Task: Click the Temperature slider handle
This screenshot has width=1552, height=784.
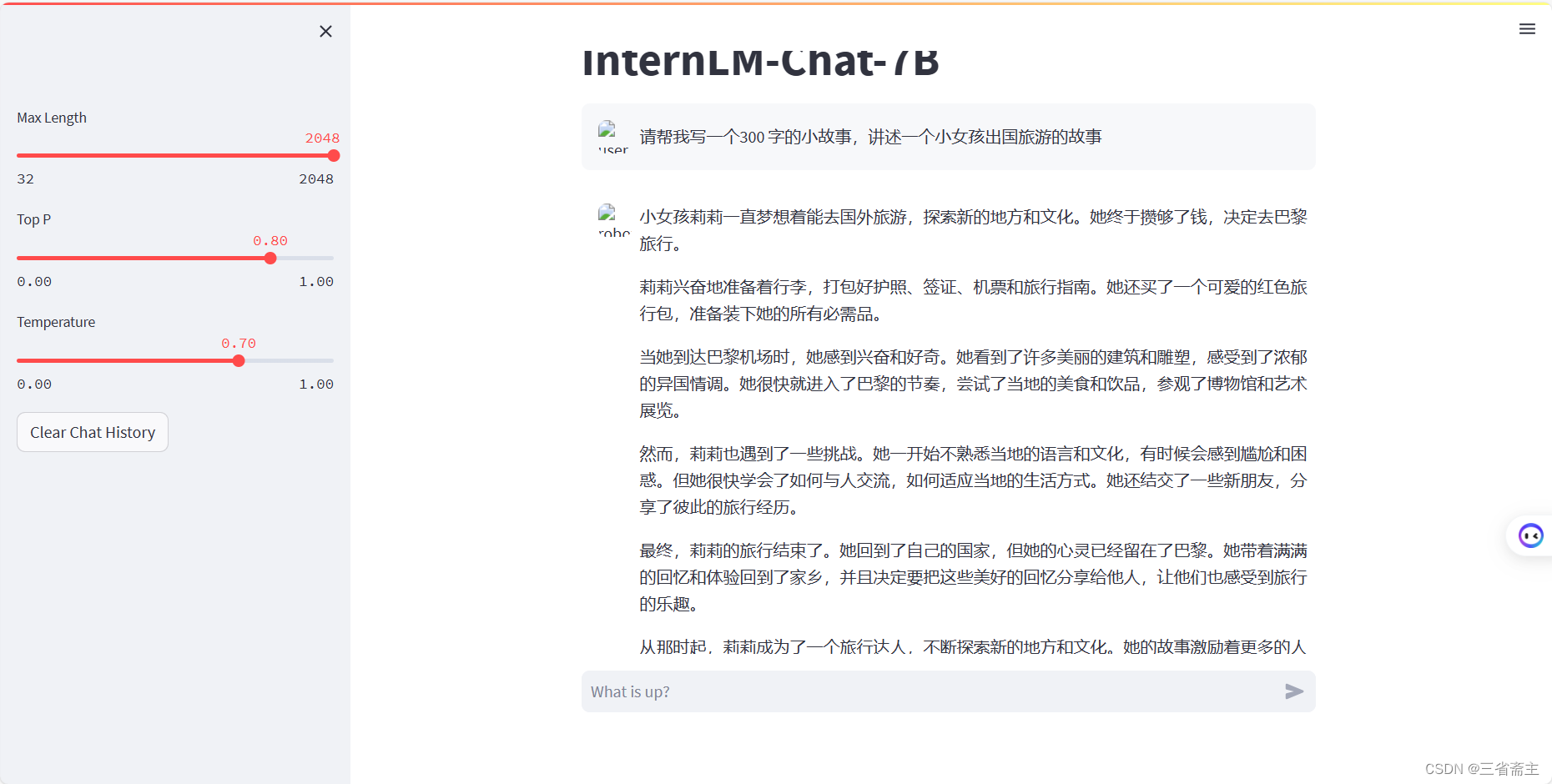Action: coord(239,360)
